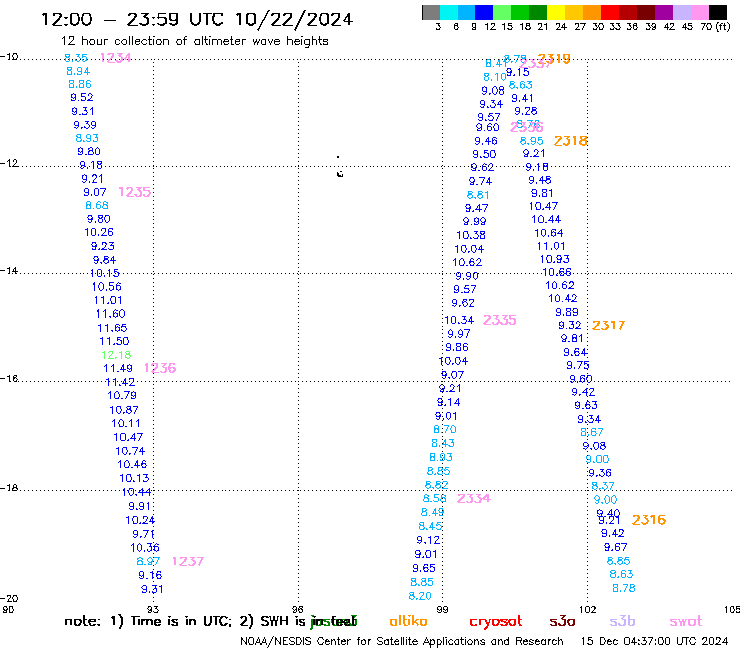Click the 10.26 wave height reading
Viewport: 740px width, 650px height.
[99, 232]
